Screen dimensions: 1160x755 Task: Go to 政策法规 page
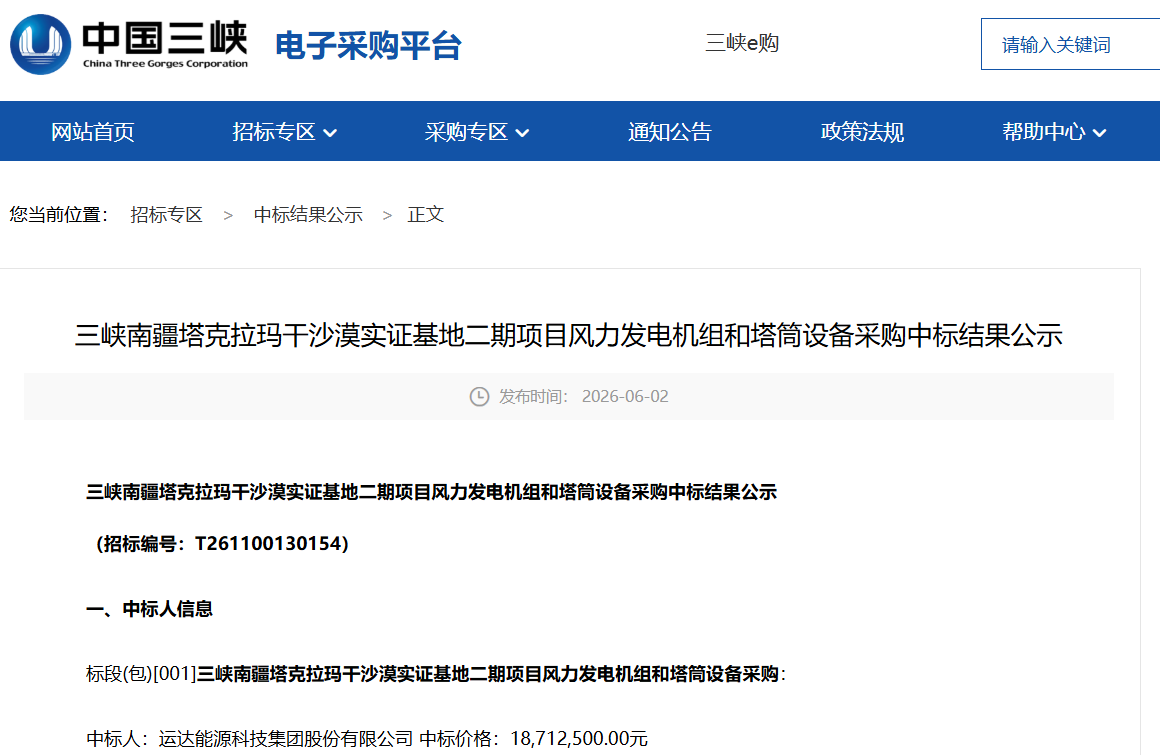(862, 132)
